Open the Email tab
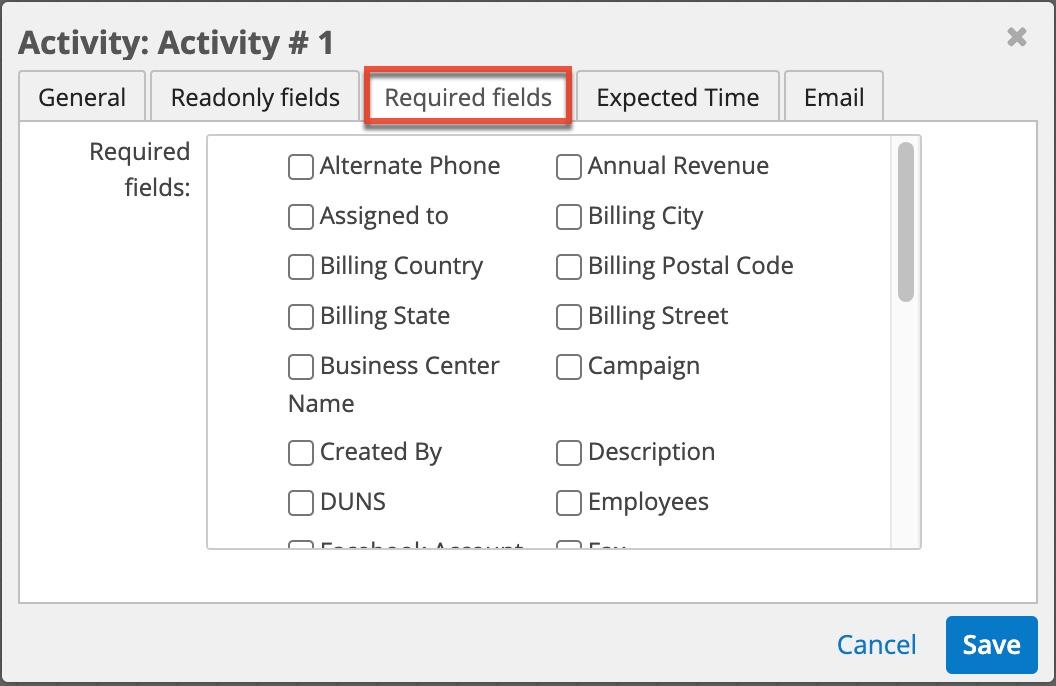 (x=834, y=98)
